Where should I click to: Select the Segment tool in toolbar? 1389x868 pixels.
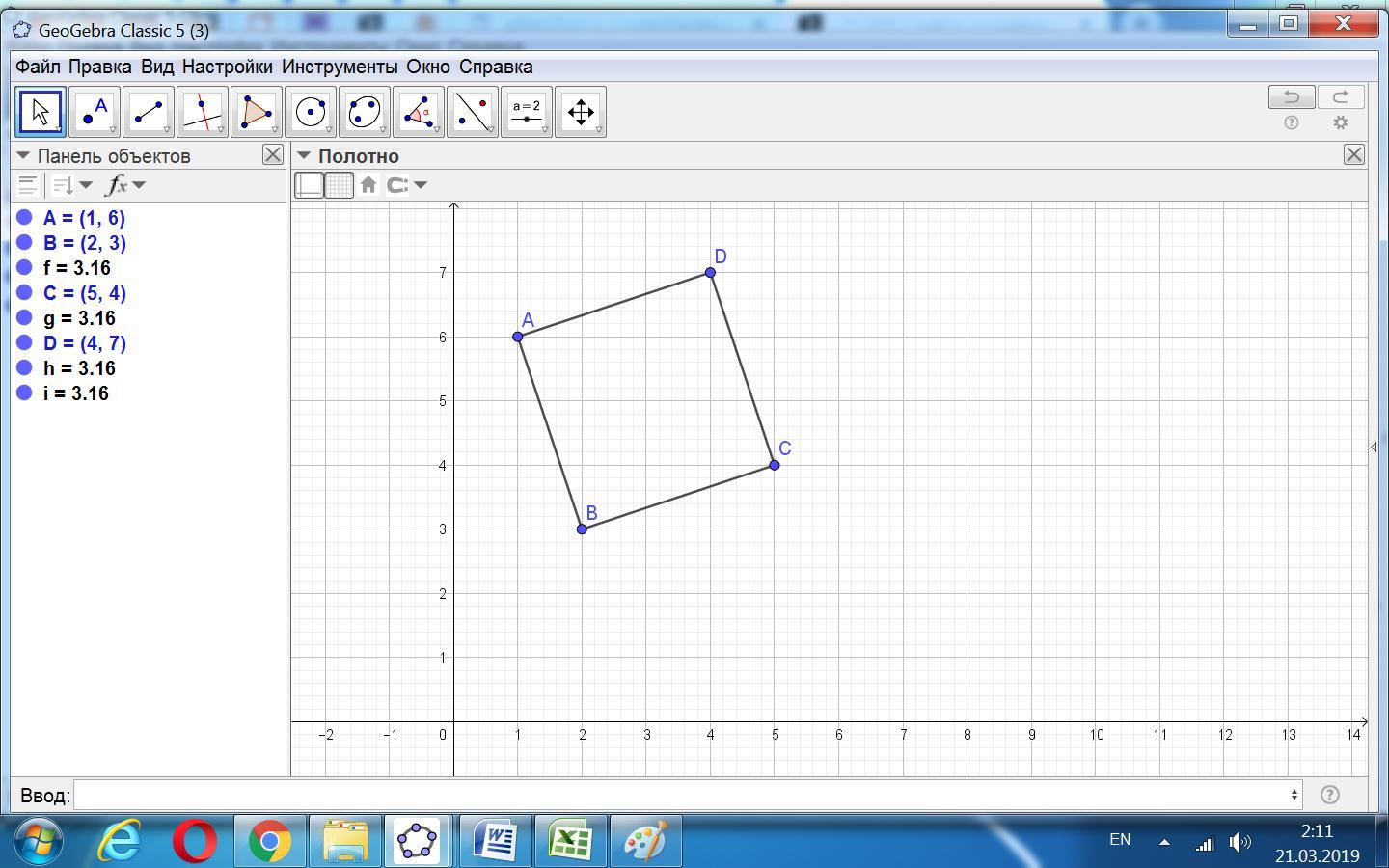[149, 112]
